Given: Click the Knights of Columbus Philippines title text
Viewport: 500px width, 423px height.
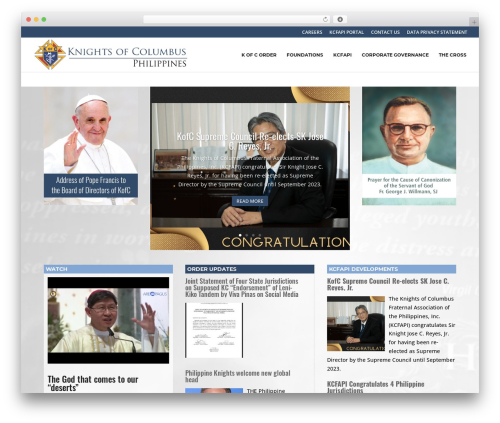Looking at the screenshot, I should [x=127, y=57].
